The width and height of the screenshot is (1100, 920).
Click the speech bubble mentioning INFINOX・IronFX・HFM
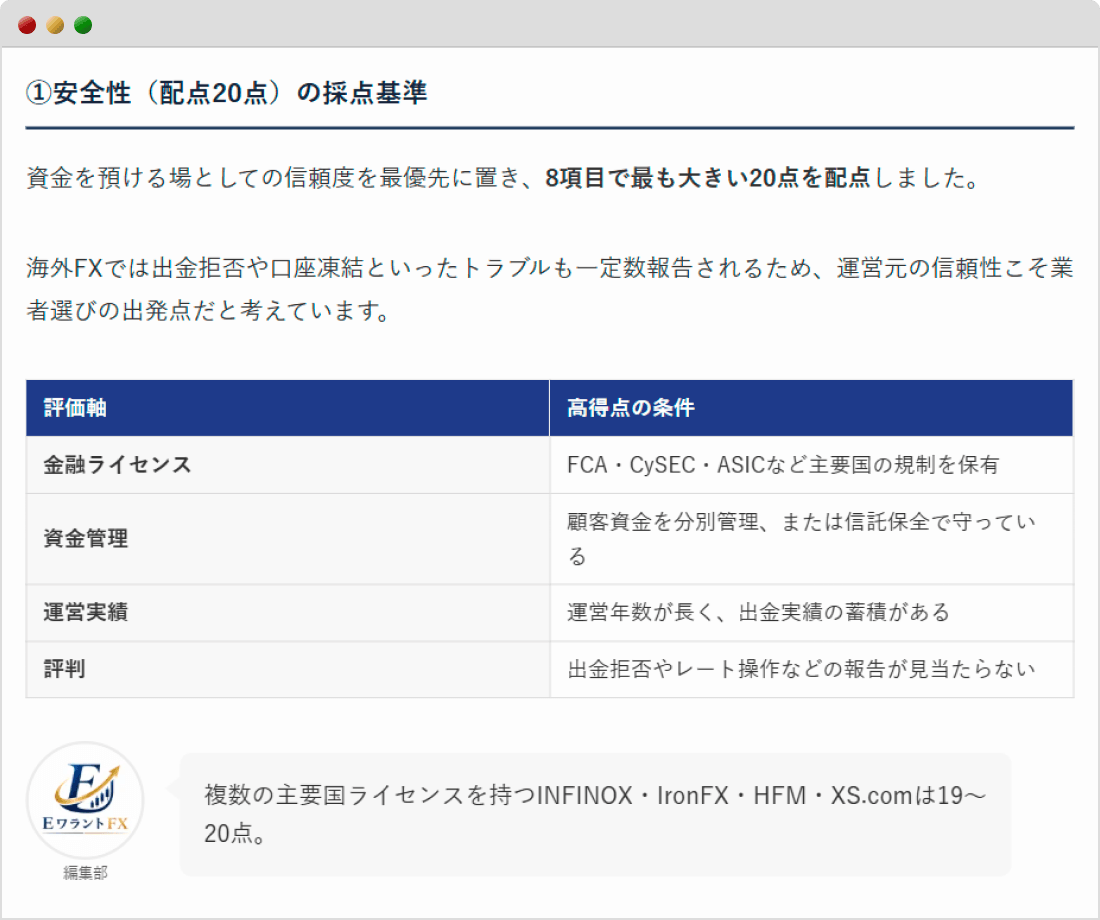tap(595, 815)
